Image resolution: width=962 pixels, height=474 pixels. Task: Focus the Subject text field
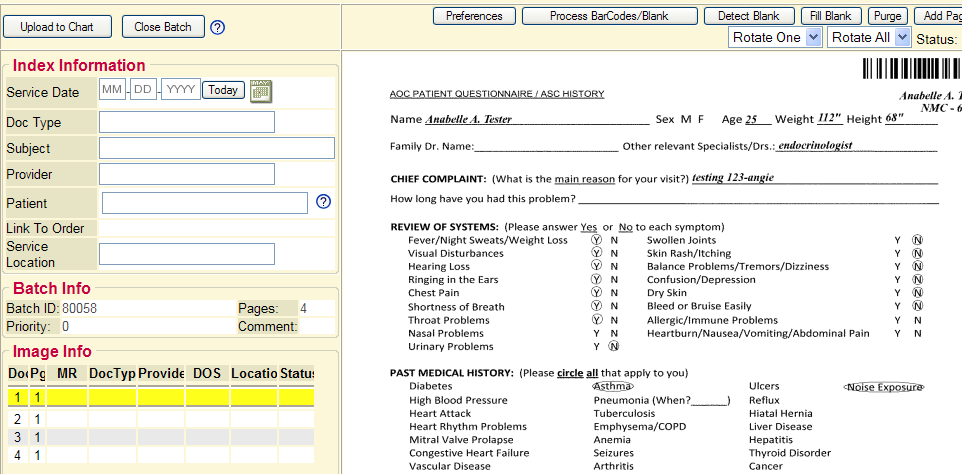tap(216, 148)
